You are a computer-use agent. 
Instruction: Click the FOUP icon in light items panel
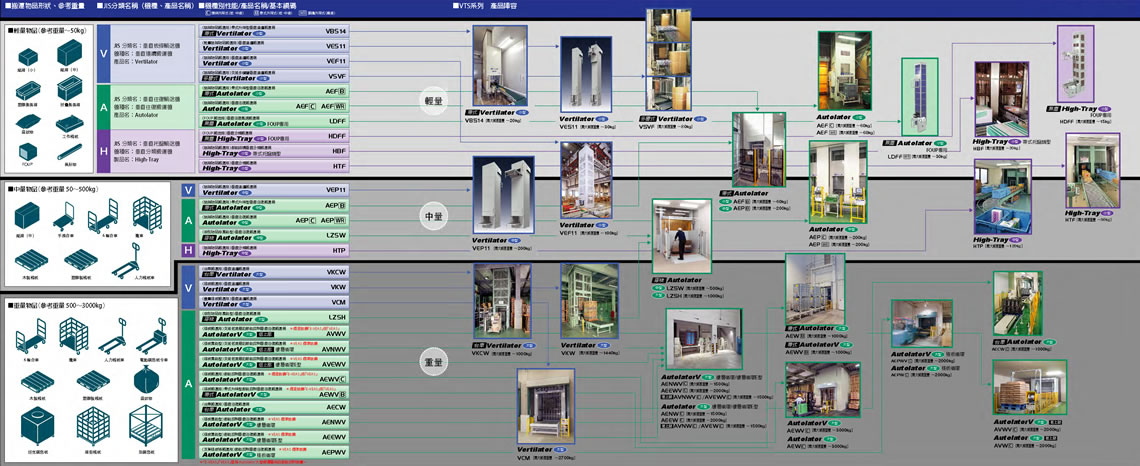click(26, 151)
